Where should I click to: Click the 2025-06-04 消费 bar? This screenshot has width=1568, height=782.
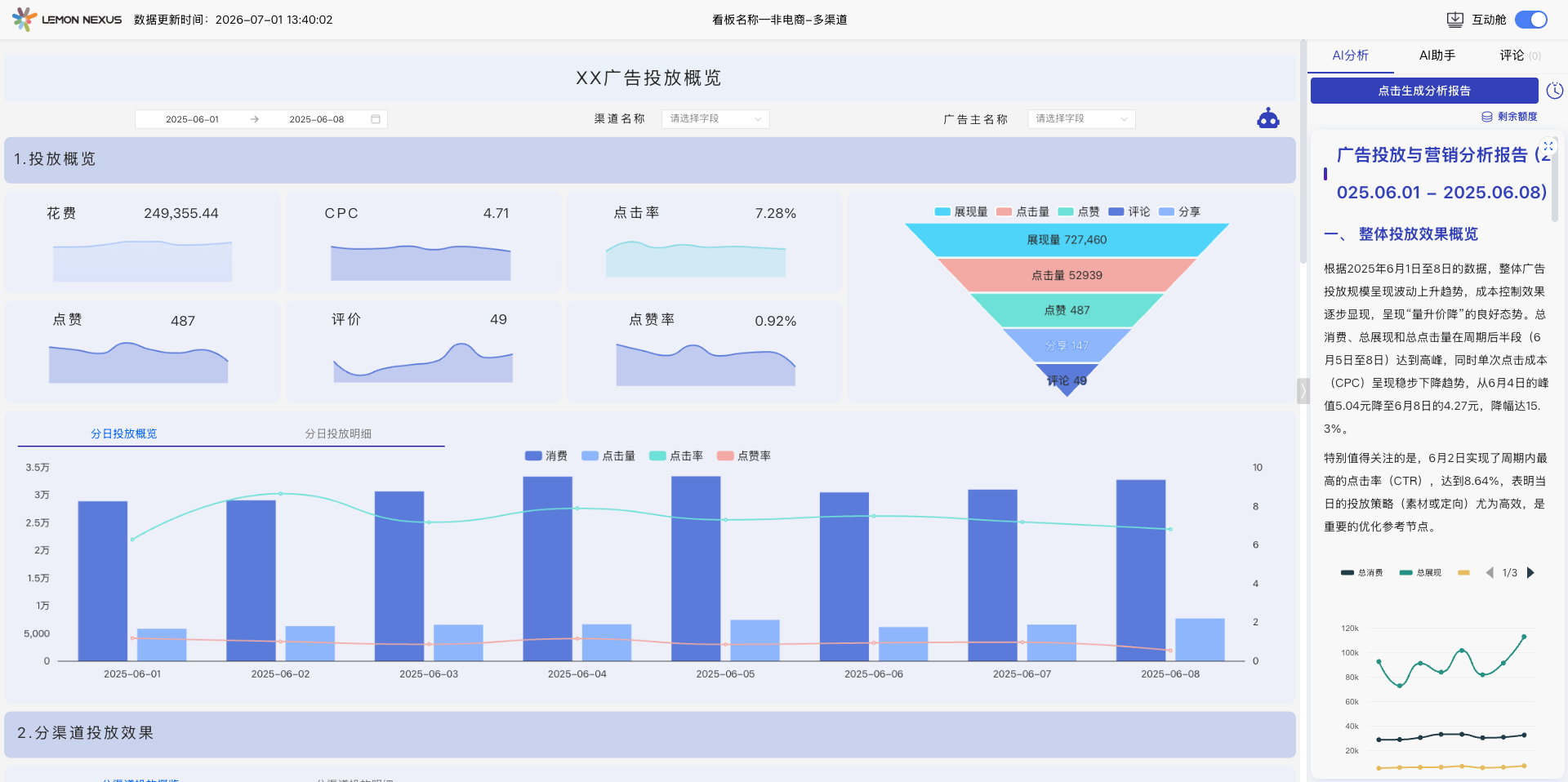click(547, 569)
